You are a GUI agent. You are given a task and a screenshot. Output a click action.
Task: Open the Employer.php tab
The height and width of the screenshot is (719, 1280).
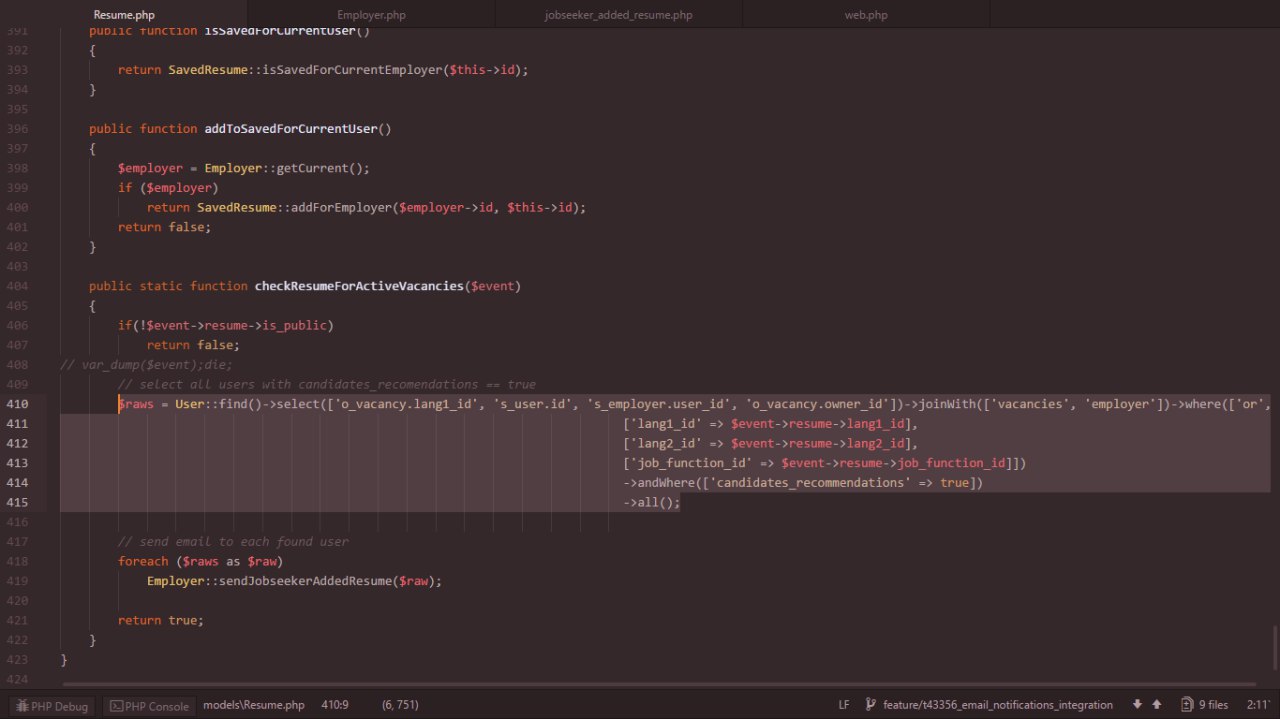[371, 15]
